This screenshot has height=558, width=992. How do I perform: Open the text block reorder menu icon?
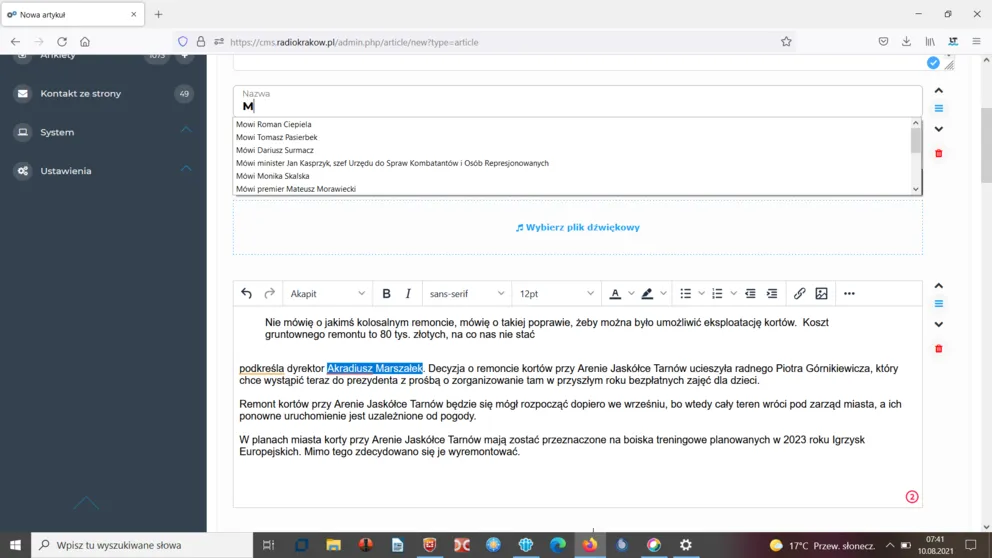[x=939, y=304]
